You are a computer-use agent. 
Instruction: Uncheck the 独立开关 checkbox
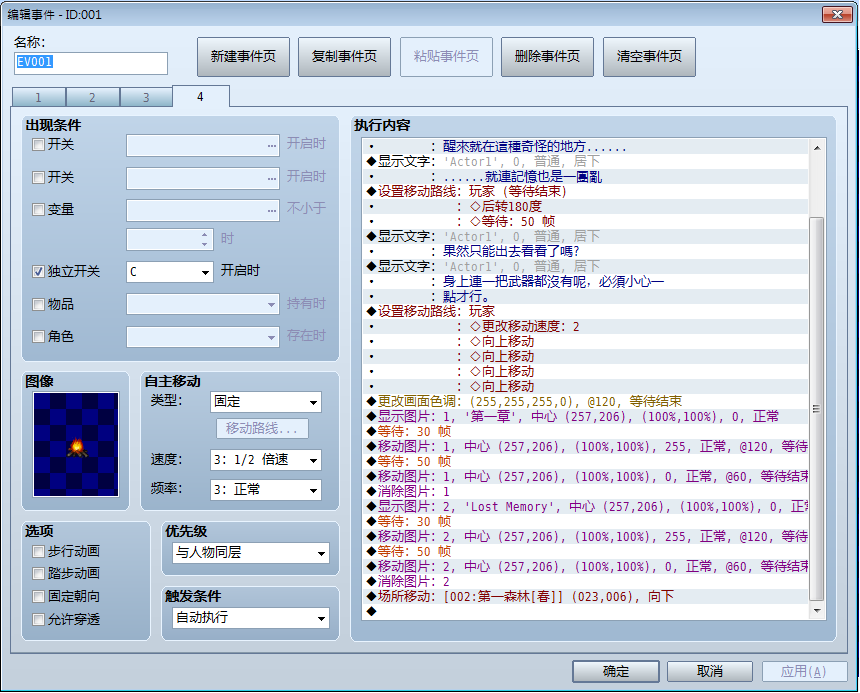point(38,271)
